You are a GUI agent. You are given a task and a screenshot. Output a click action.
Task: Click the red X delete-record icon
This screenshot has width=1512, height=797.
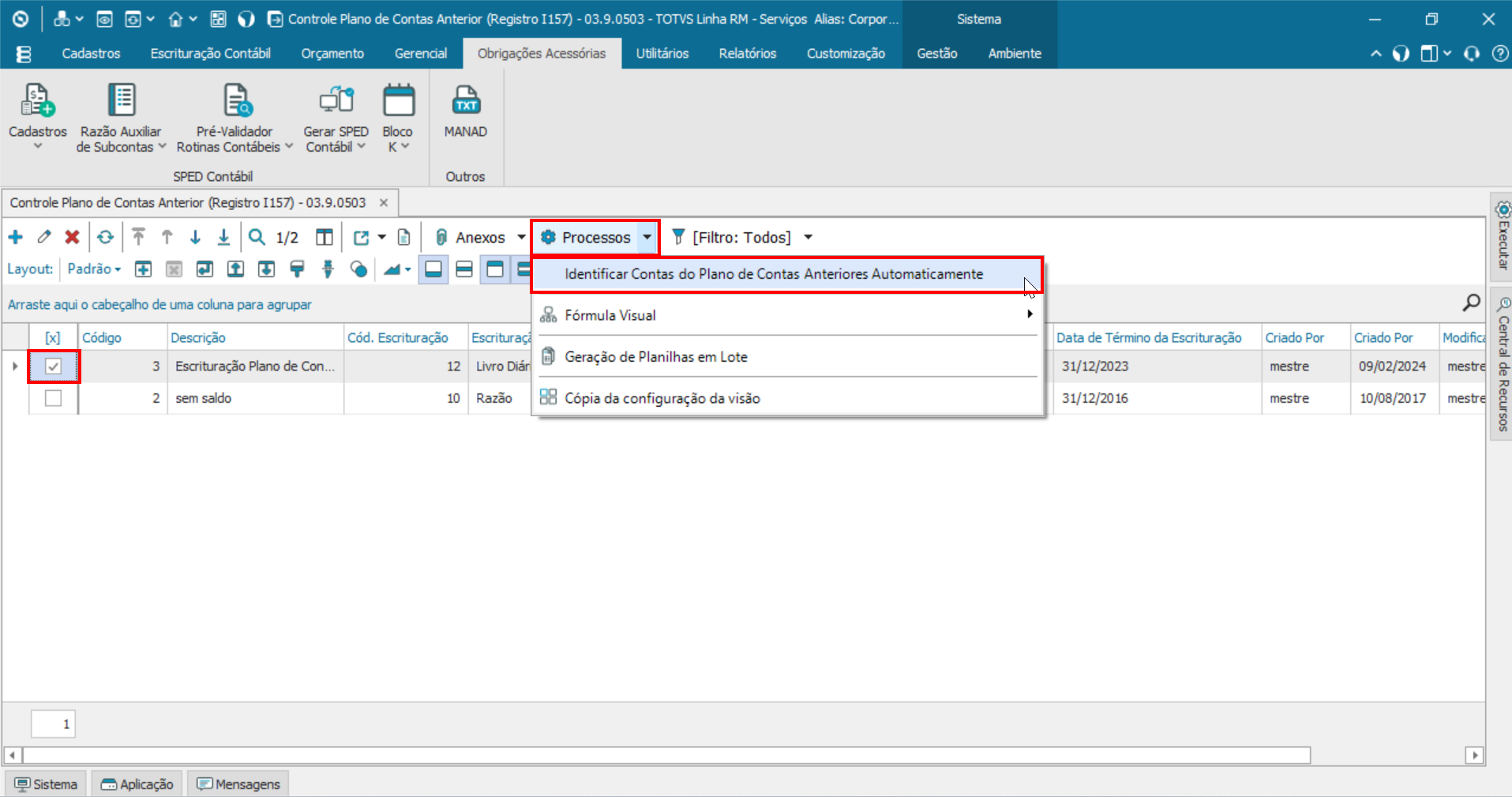(72, 237)
